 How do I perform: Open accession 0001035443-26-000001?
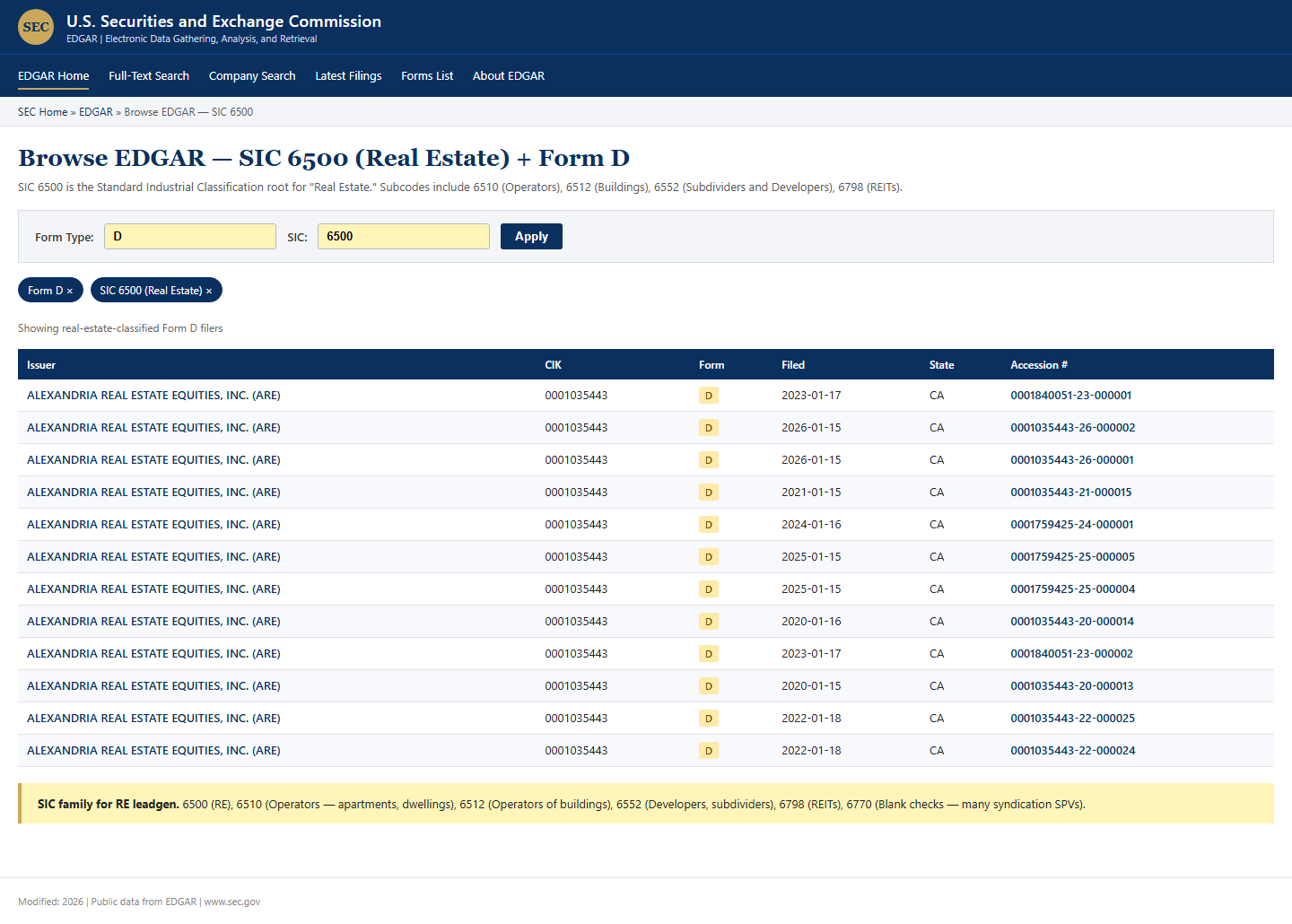(x=1072, y=460)
